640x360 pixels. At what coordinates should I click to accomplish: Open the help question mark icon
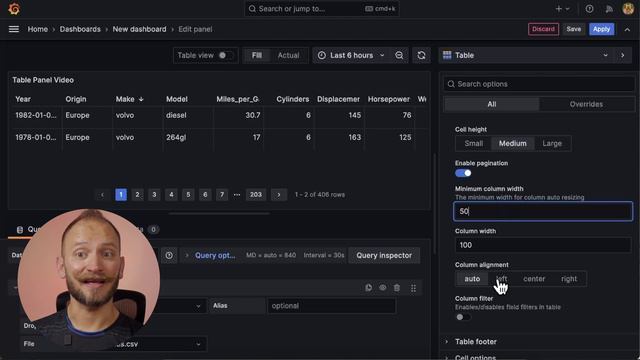coord(589,9)
